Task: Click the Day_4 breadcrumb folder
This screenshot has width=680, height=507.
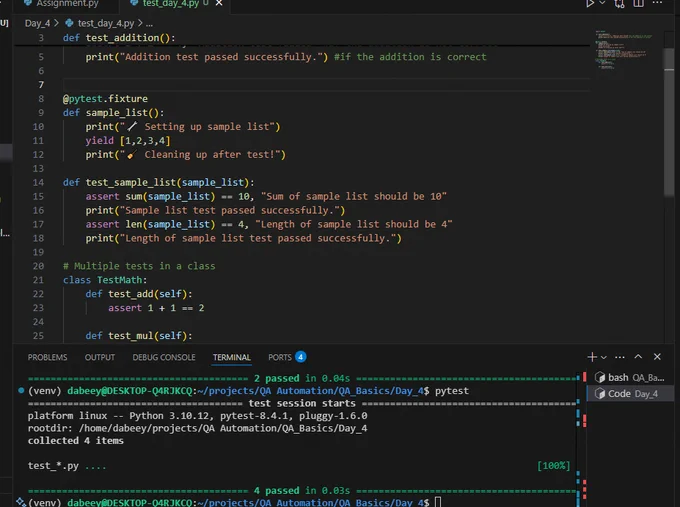Action: coord(37,23)
